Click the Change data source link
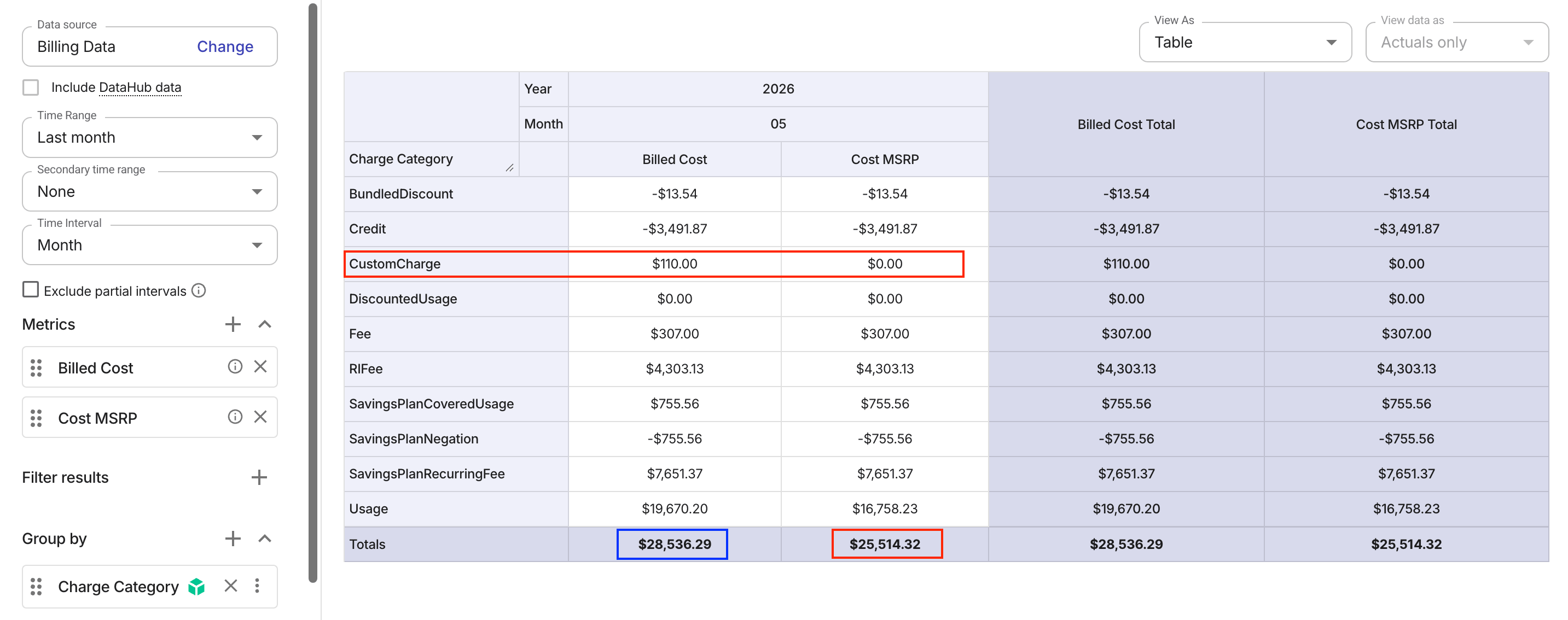The width and height of the screenshot is (1568, 620). pos(225,46)
